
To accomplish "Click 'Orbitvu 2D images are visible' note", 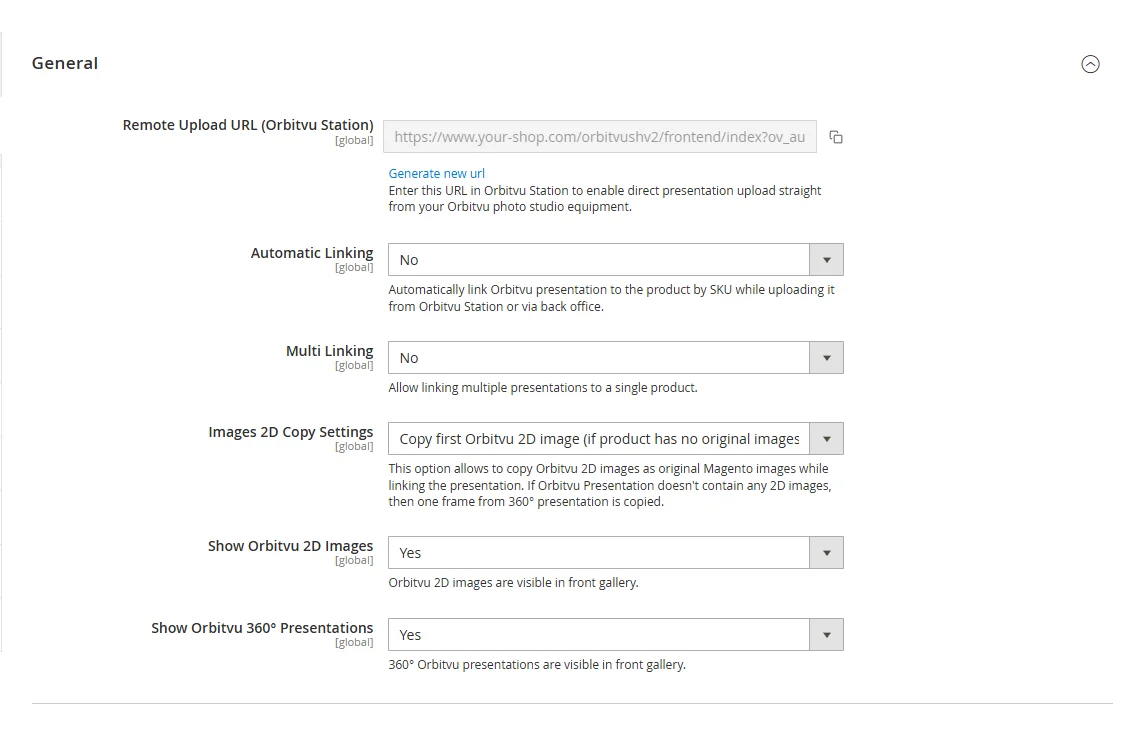I will [x=513, y=582].
